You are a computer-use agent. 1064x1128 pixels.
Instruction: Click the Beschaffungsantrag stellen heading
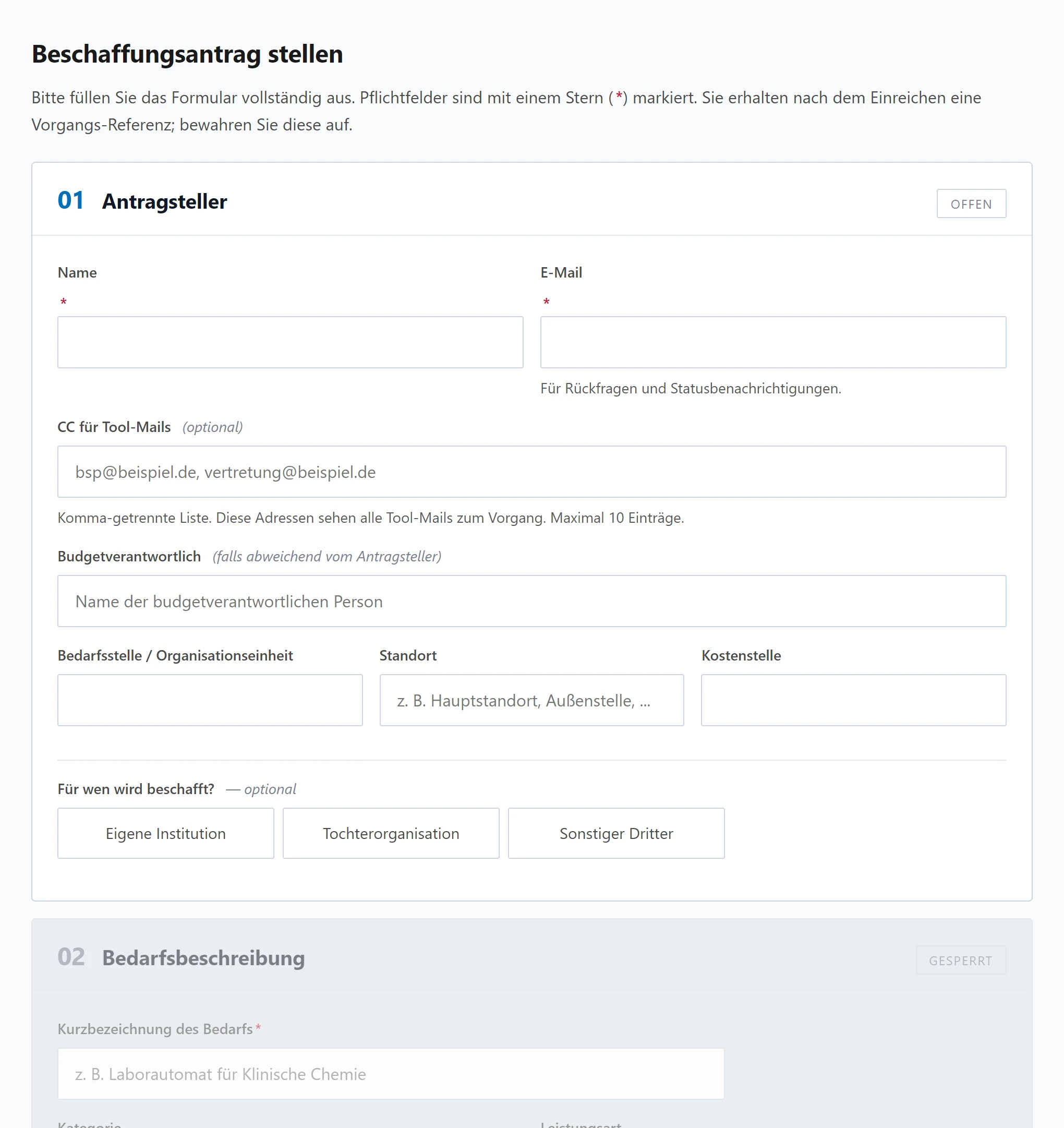point(187,54)
